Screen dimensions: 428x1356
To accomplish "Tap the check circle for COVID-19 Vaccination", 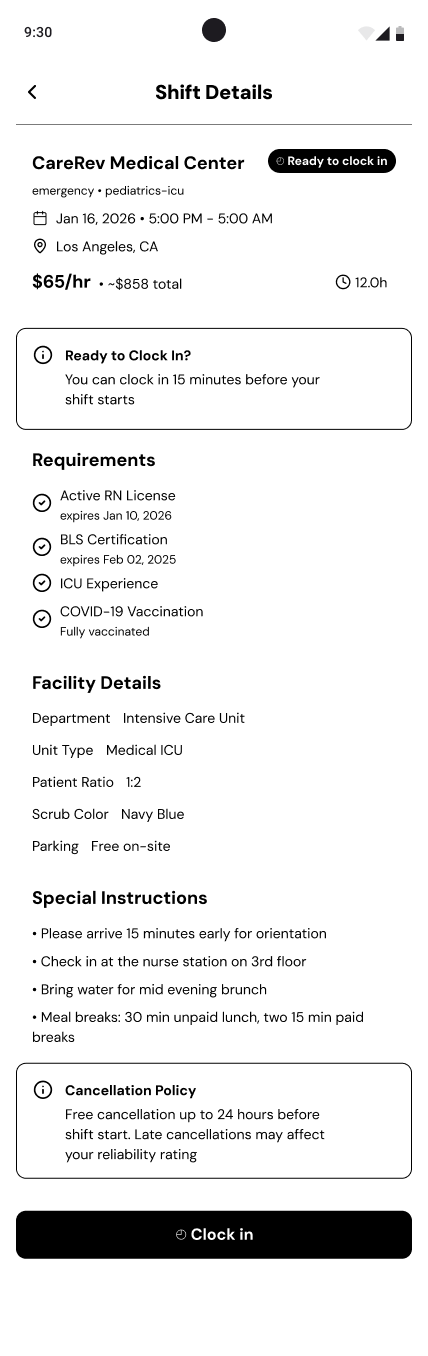I will (42, 619).
